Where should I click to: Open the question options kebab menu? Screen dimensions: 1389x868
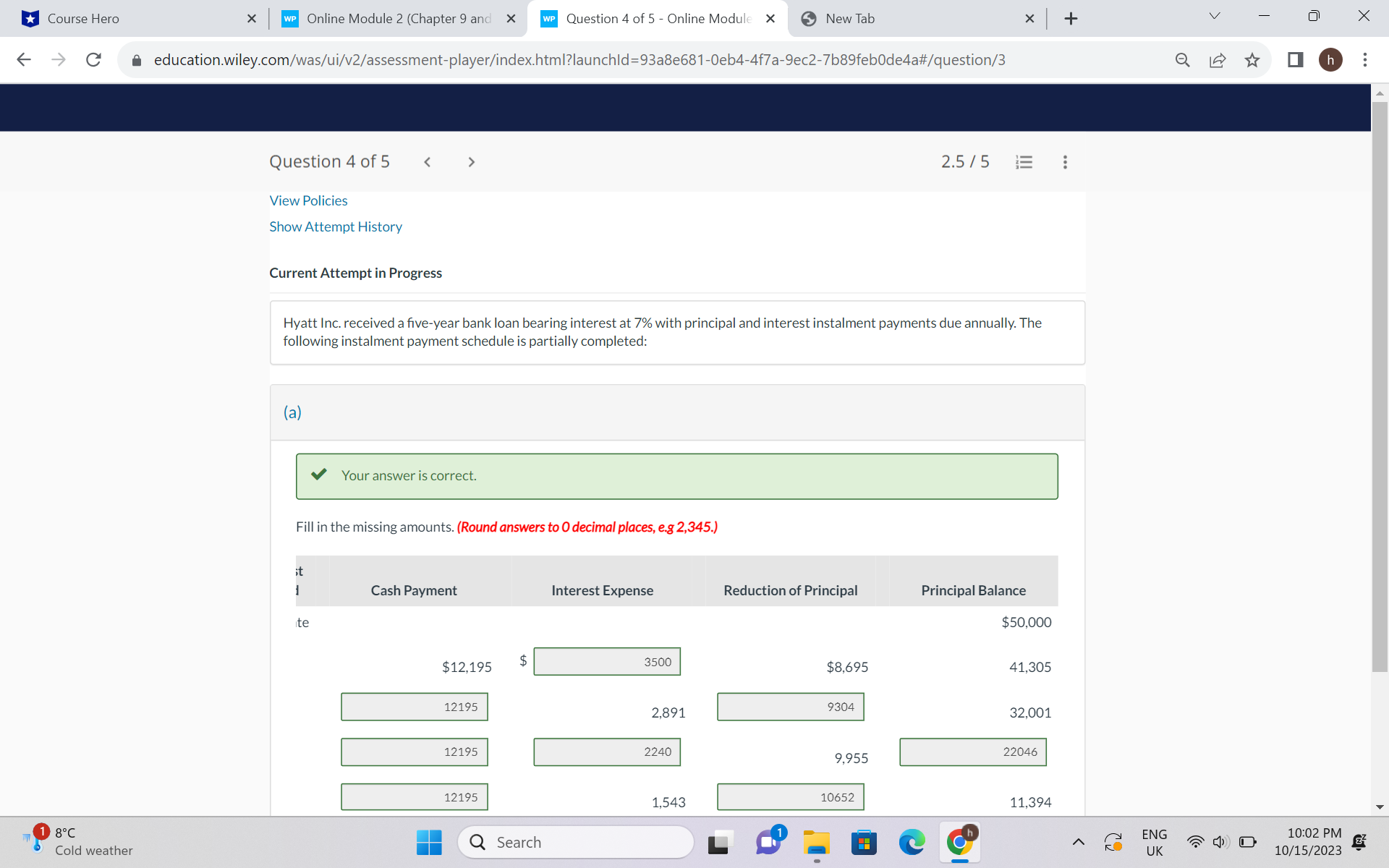pyautogui.click(x=1065, y=162)
